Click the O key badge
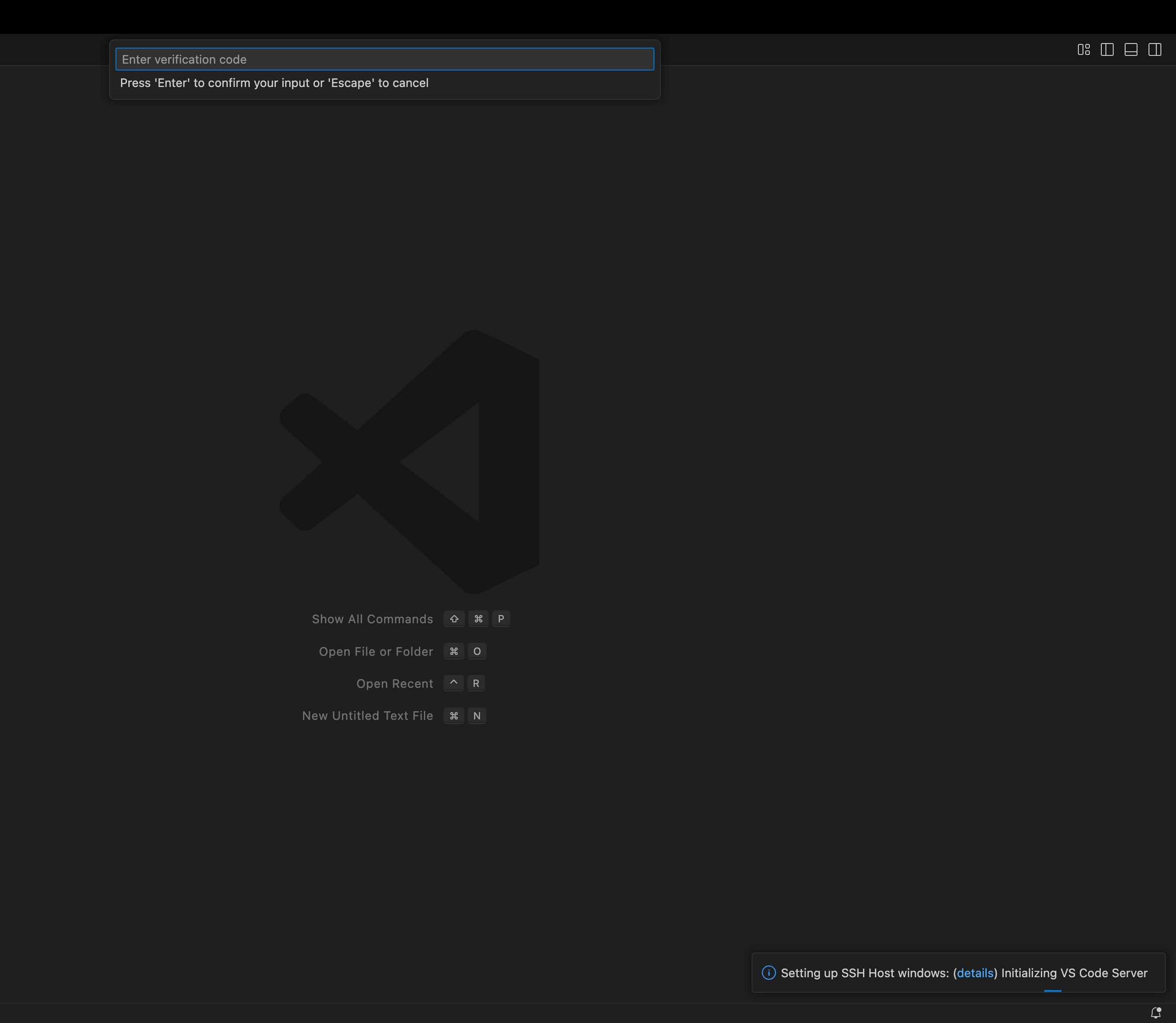This screenshot has width=1176, height=1023. click(477, 652)
